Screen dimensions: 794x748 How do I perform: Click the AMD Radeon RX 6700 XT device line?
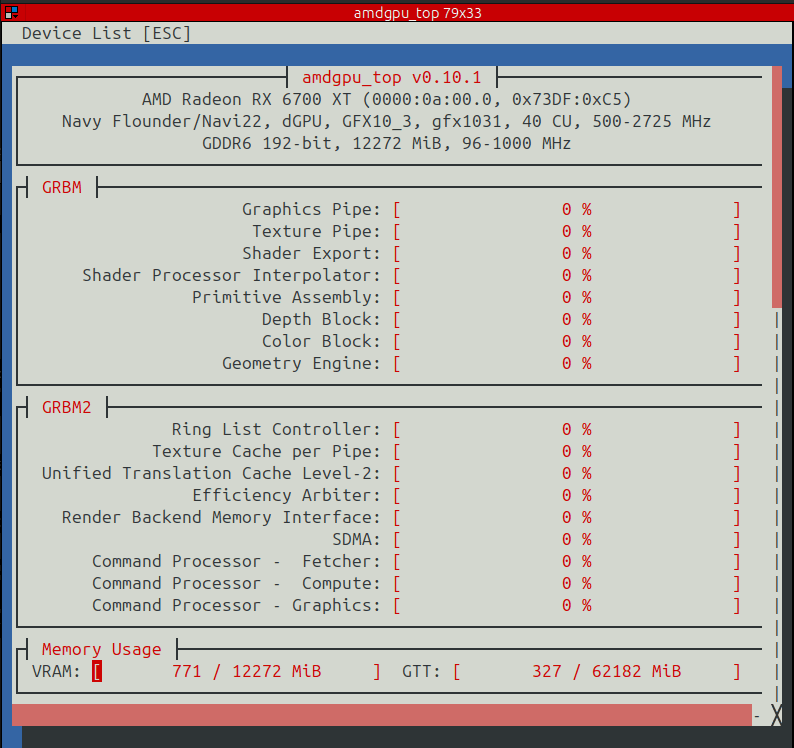(x=386, y=99)
